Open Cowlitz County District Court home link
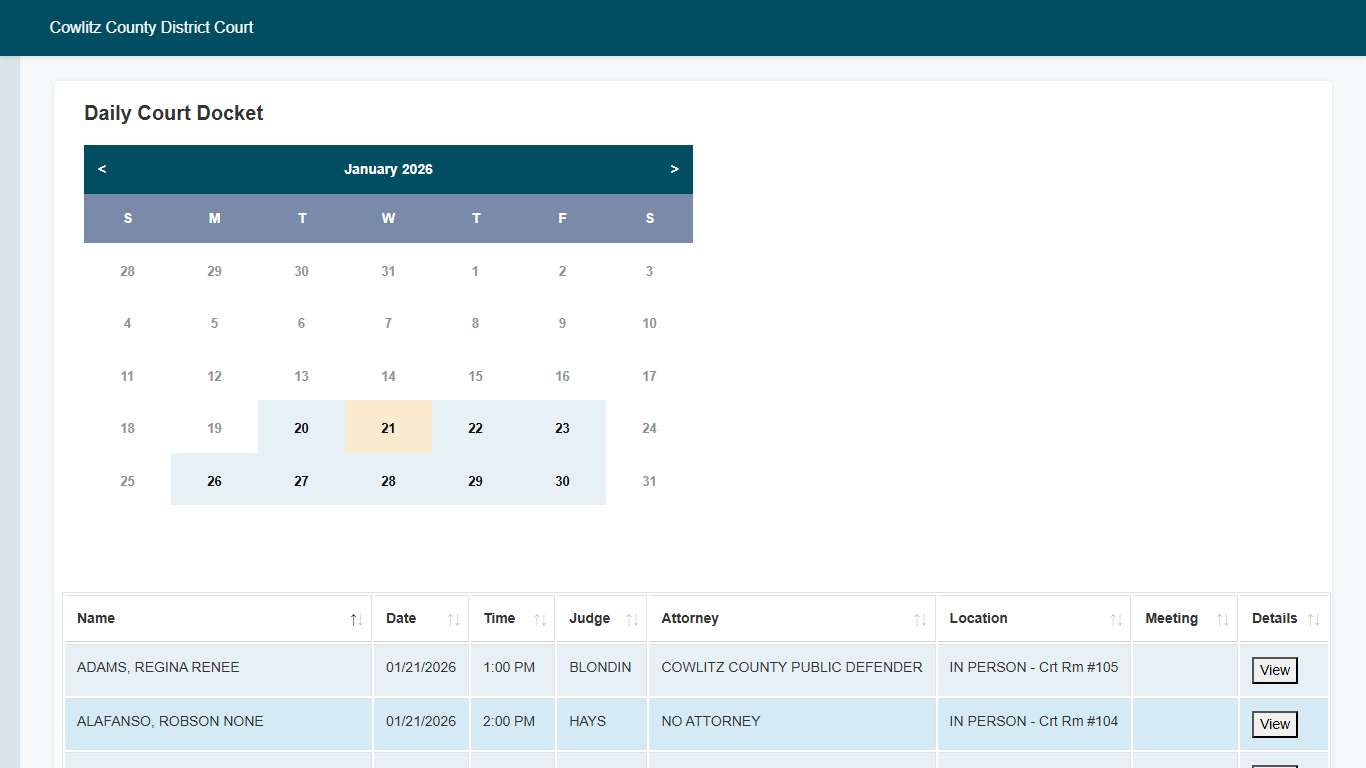1366x768 pixels. (152, 28)
